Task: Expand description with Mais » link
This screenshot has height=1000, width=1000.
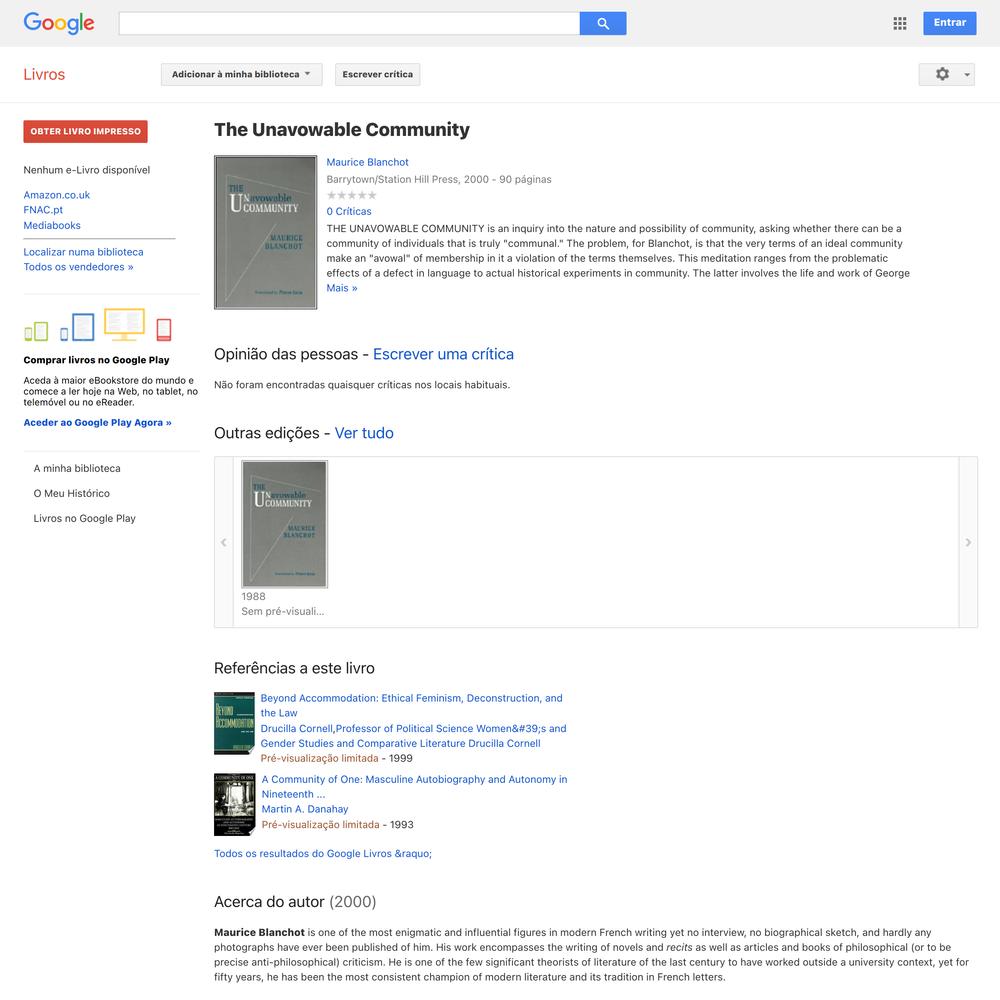Action: point(342,288)
